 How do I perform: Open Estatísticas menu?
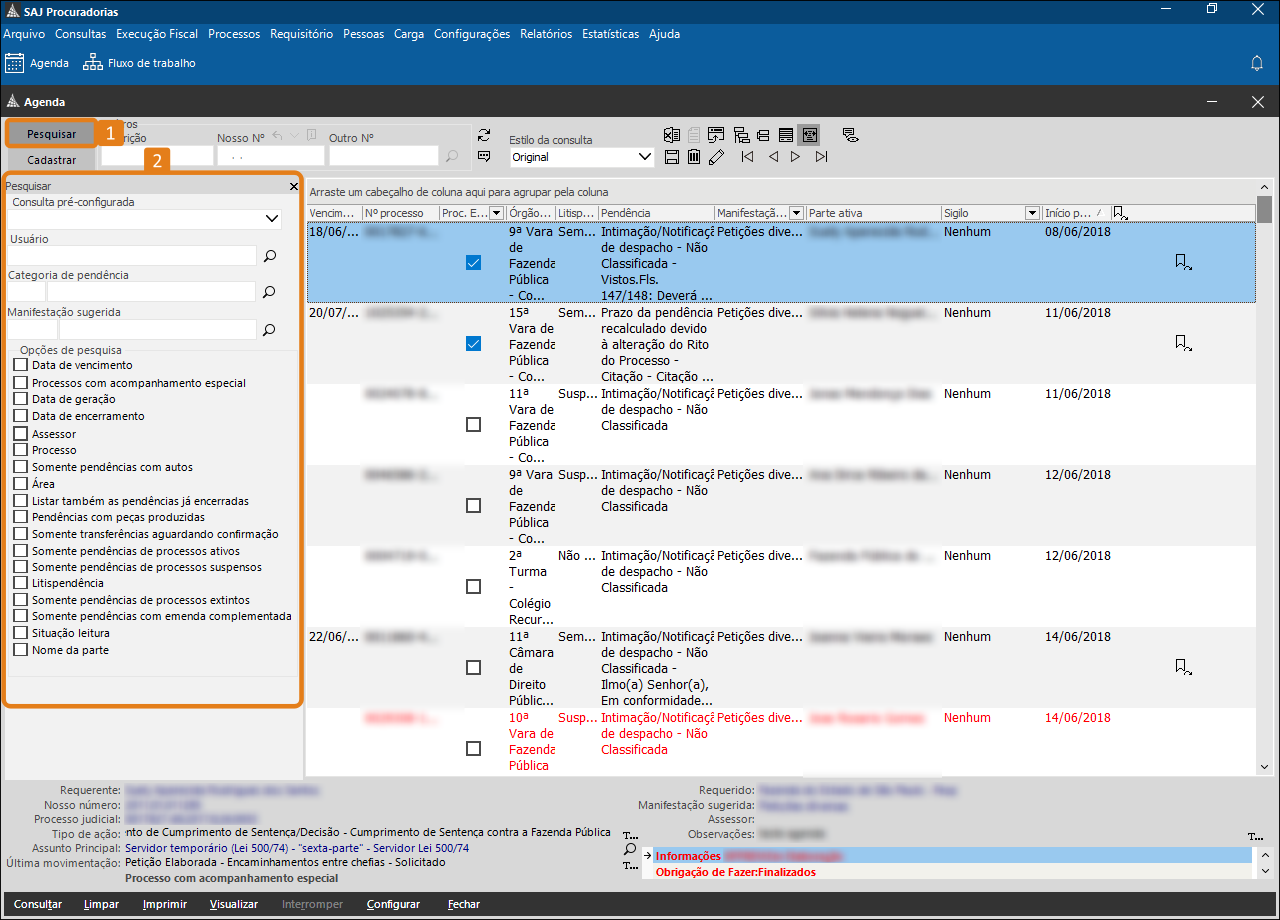pyautogui.click(x=610, y=34)
